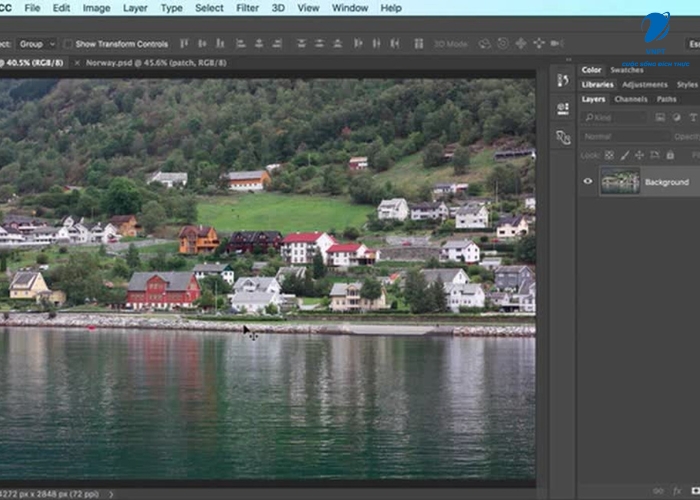Viewport: 700px width, 500px height.
Task: Click the link layers icon
Action: [658, 491]
